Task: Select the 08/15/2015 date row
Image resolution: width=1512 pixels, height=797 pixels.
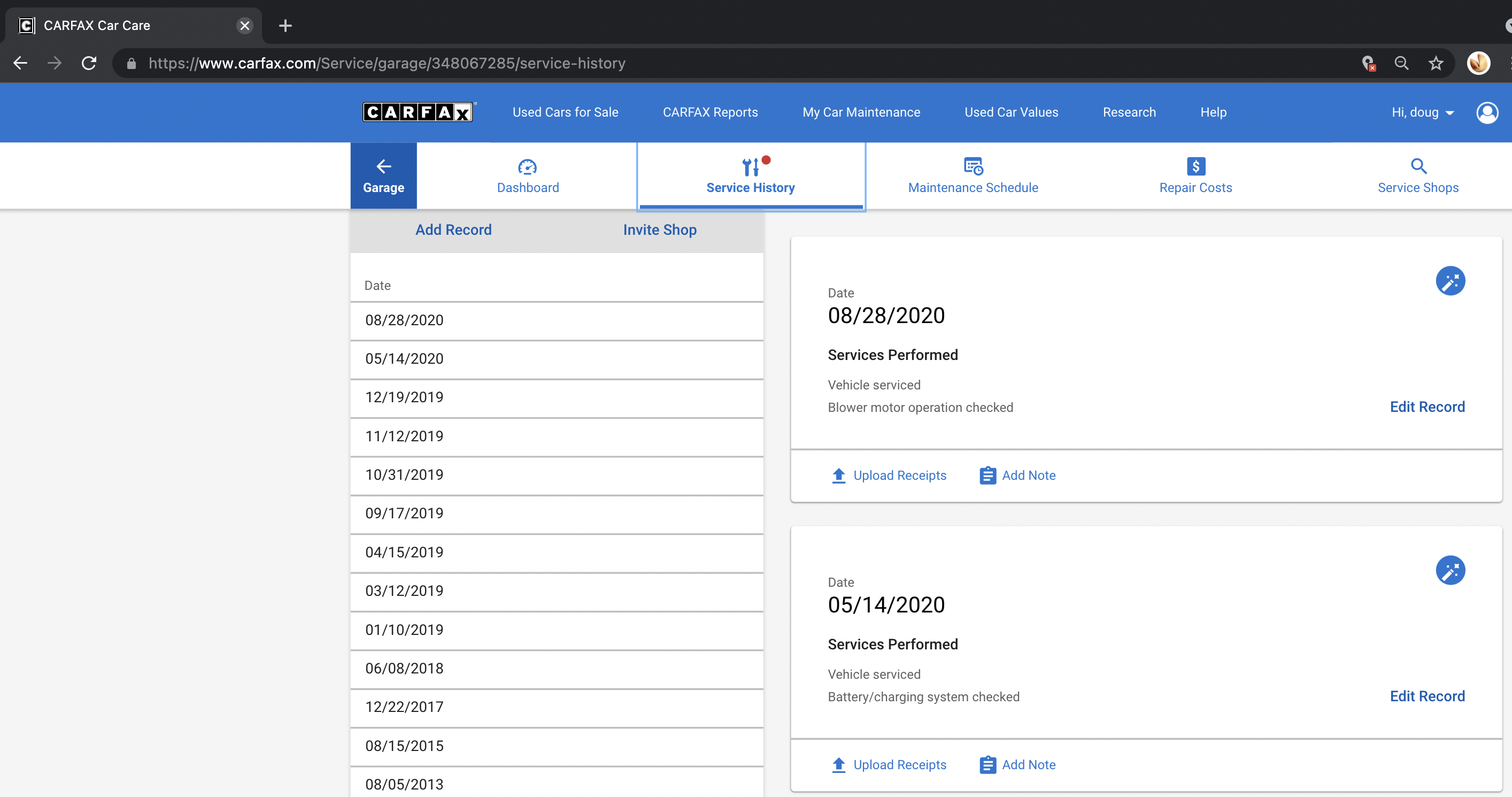Action: coord(557,747)
